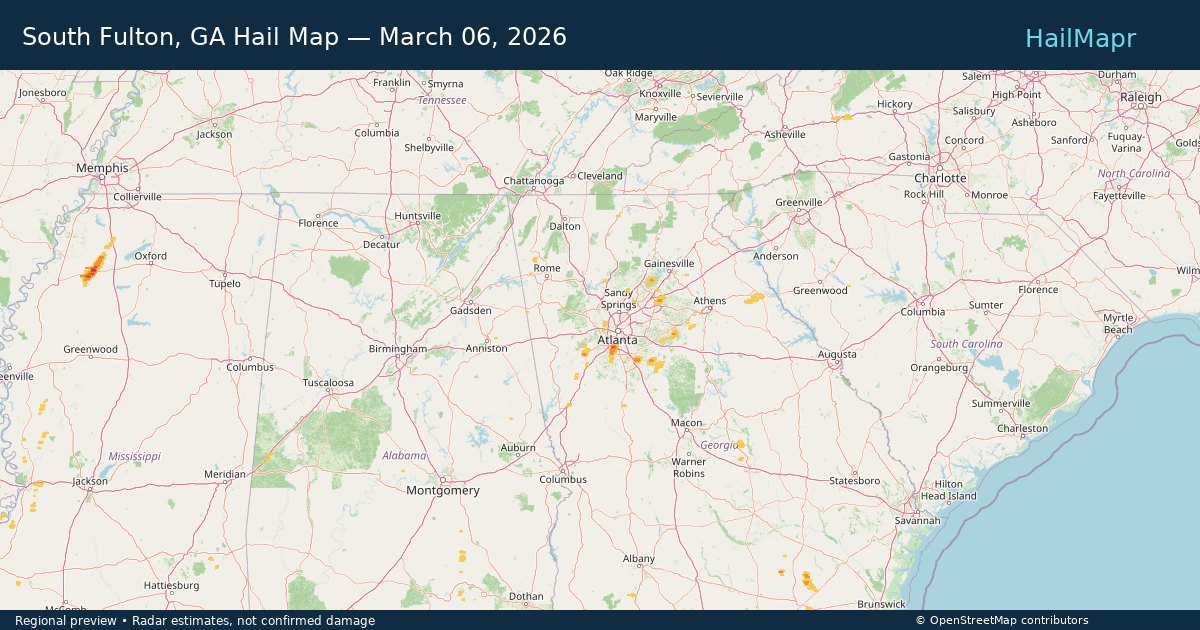Screen dimensions: 1200x630
Task: Click the hail core south of Atlanta
Action: click(x=612, y=351)
